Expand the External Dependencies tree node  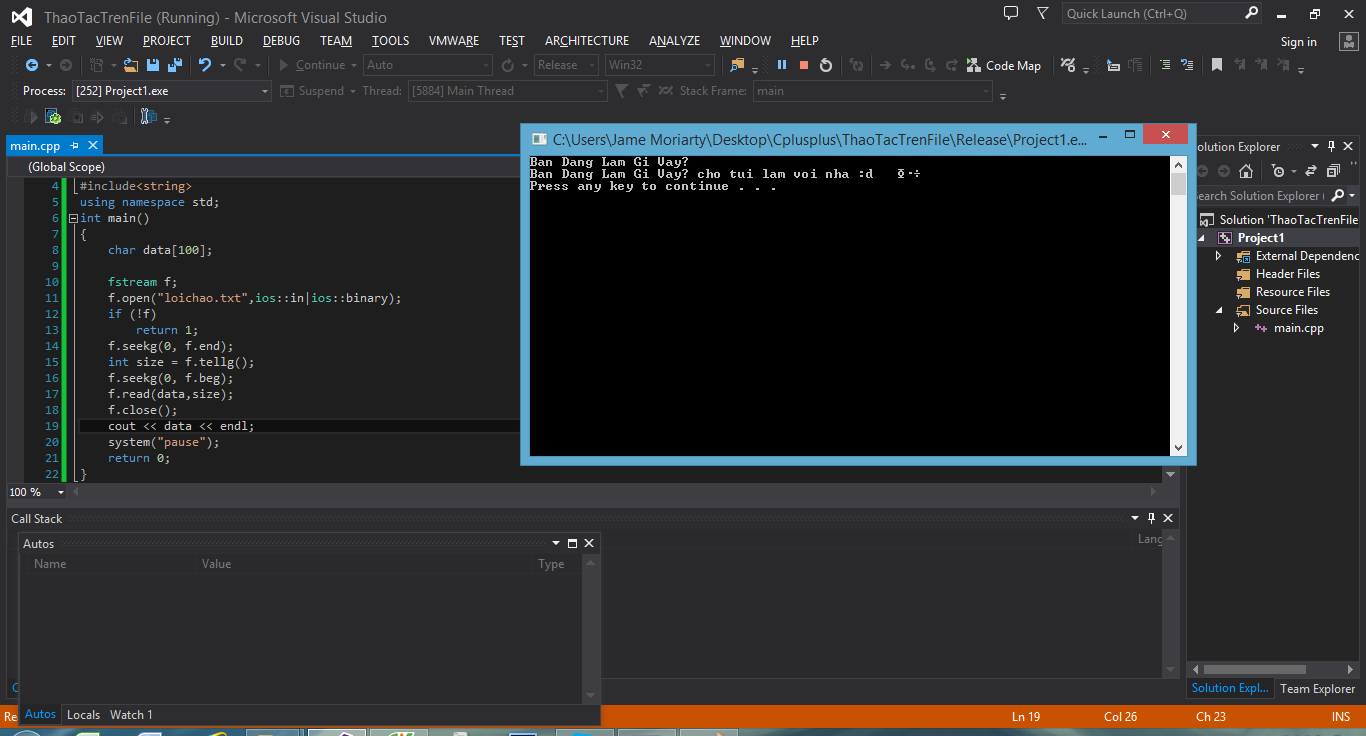(x=1218, y=256)
